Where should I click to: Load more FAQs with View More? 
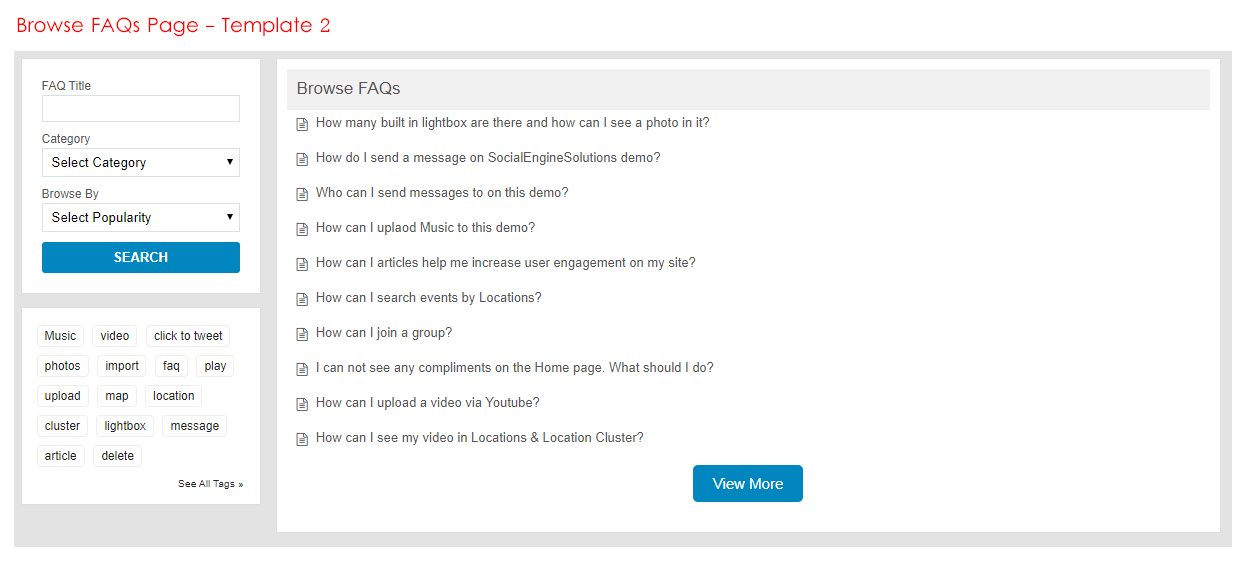point(747,484)
